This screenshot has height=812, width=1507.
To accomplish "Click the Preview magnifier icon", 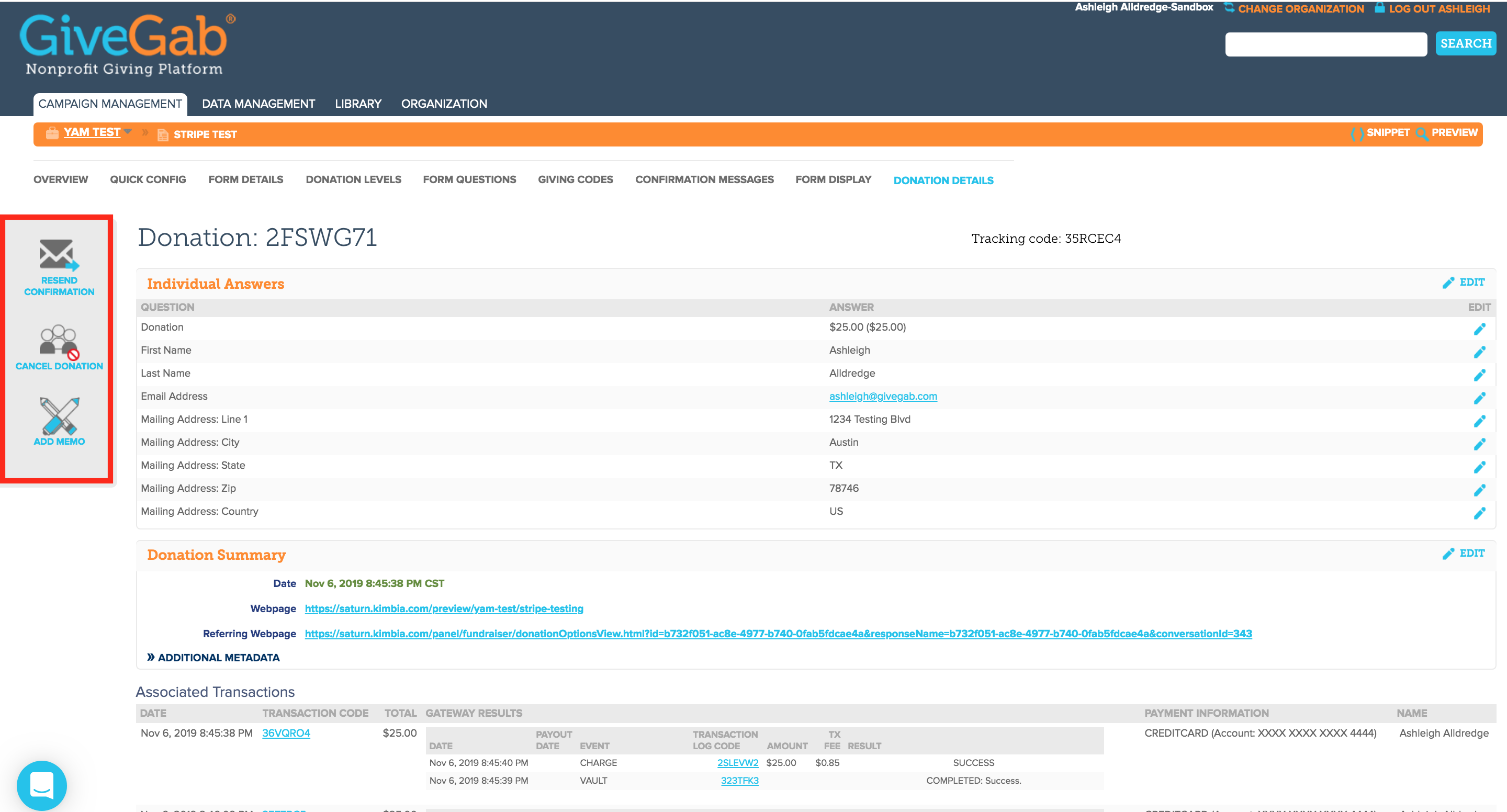I will click(x=1422, y=133).
